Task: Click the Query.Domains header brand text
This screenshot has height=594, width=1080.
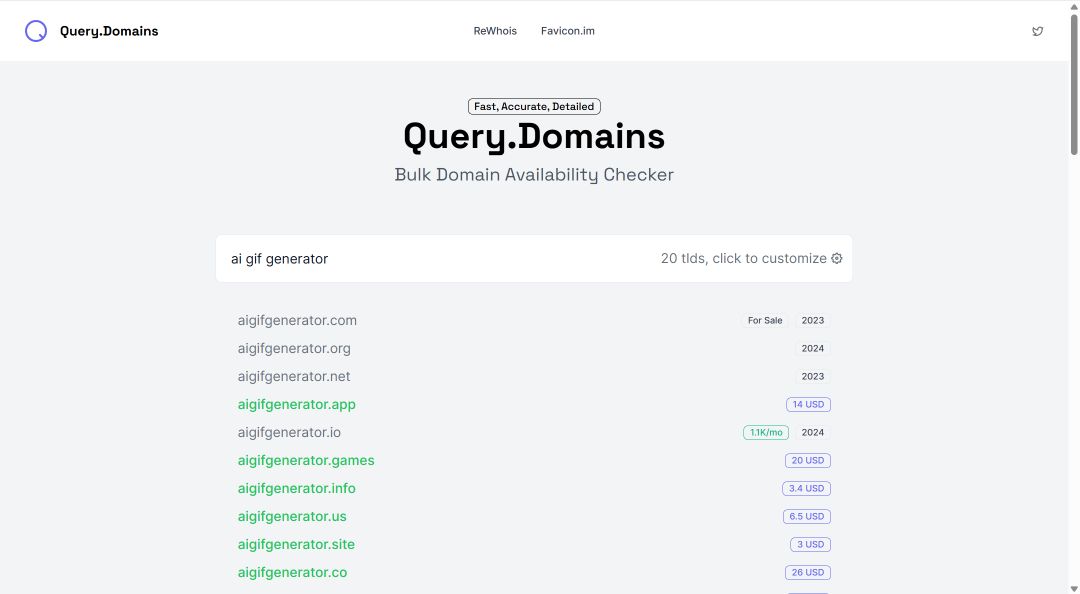Action: tap(109, 31)
